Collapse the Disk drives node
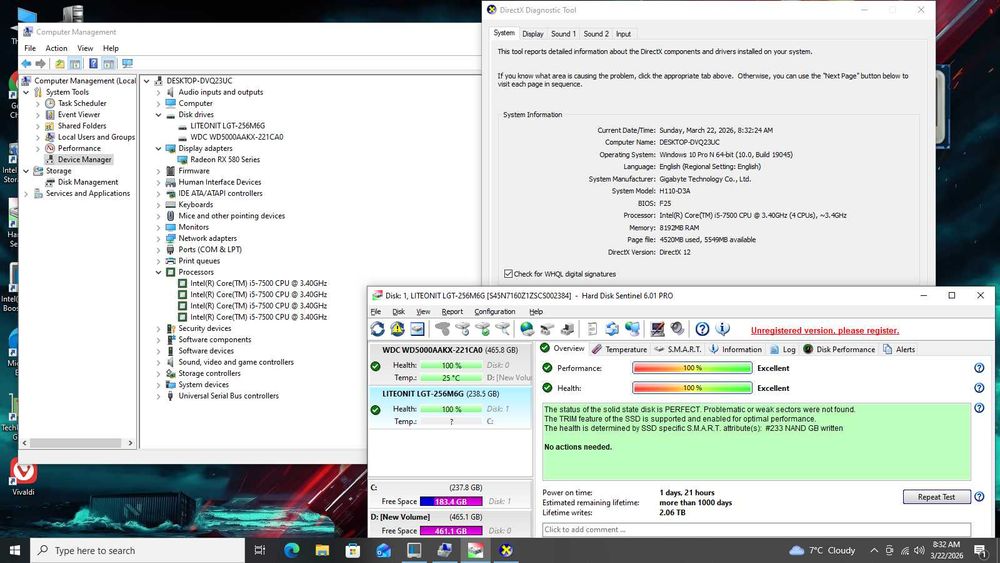This screenshot has width=1000, height=563. pyautogui.click(x=158, y=115)
